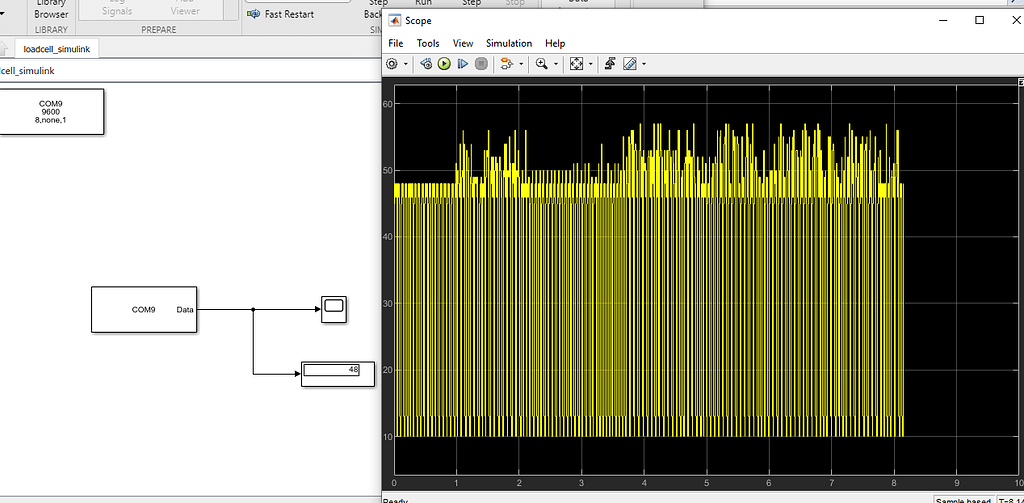The width and height of the screenshot is (1024, 503).
Task: Open the Simulation menu in Scope
Action: (x=509, y=43)
